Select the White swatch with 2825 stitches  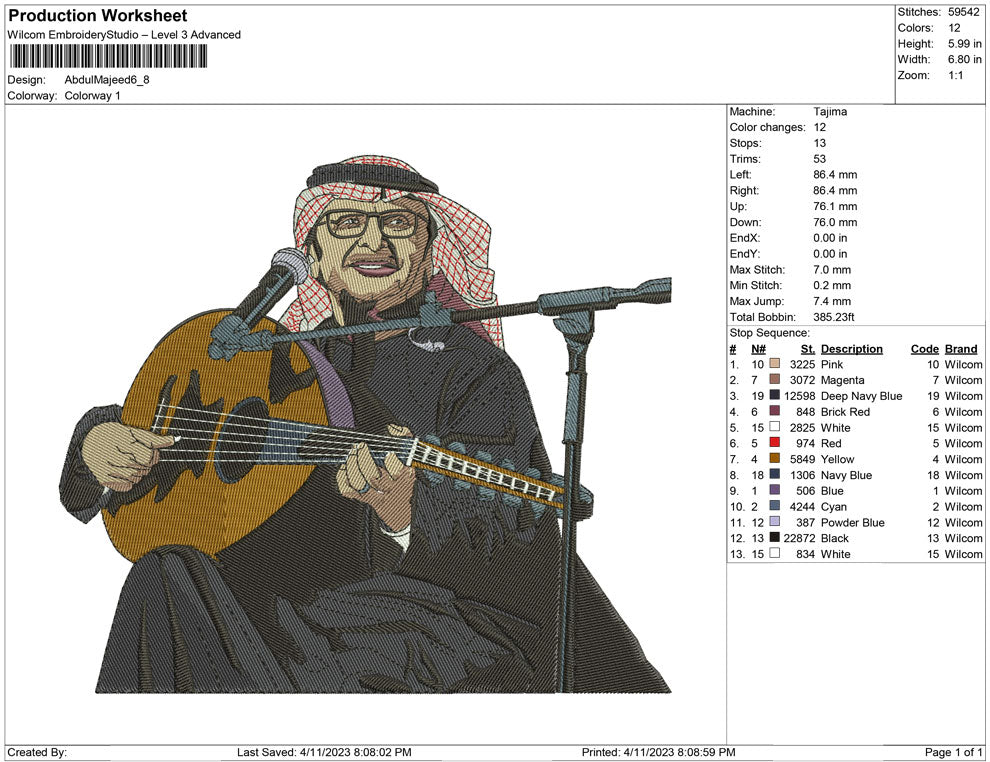775,427
